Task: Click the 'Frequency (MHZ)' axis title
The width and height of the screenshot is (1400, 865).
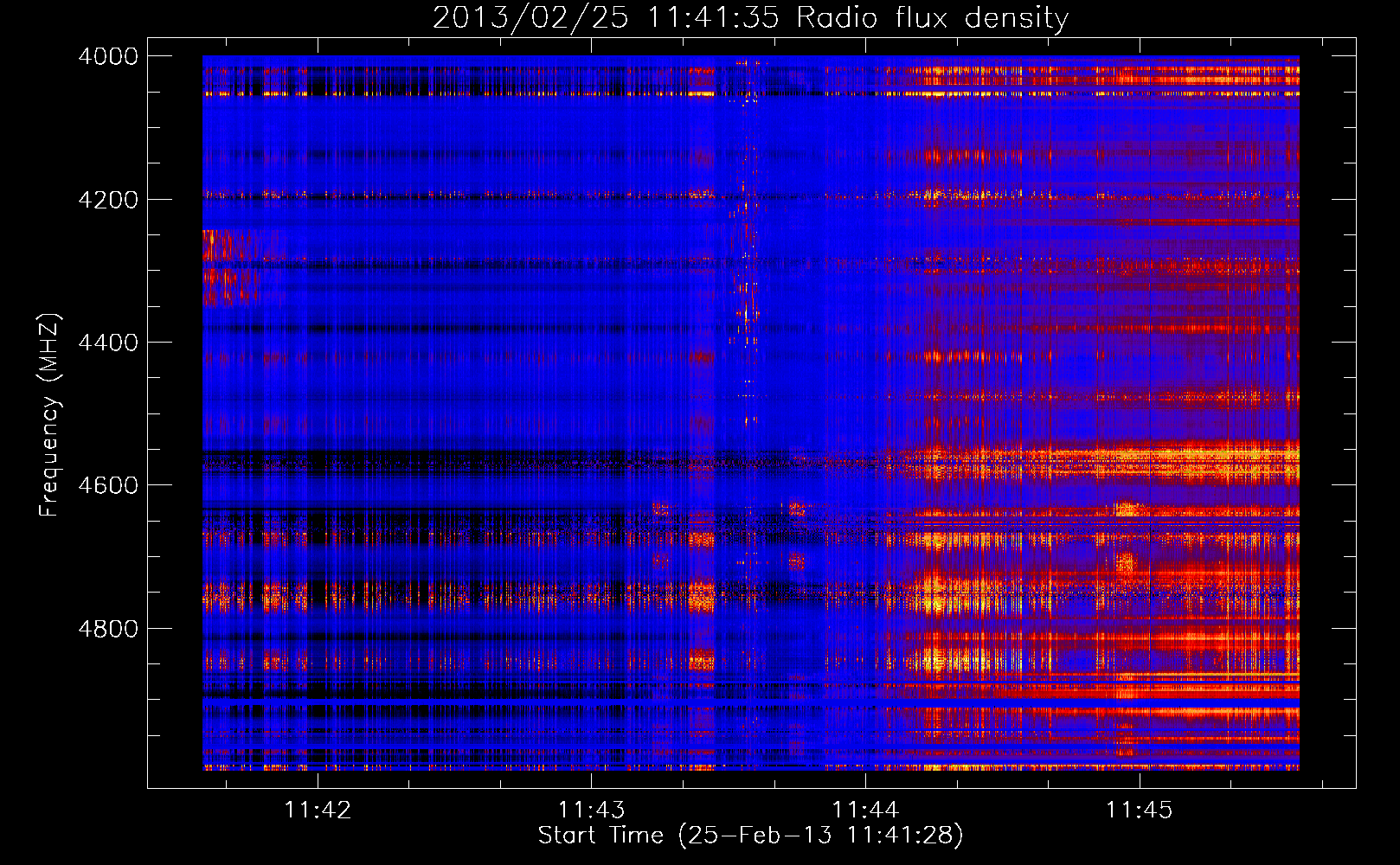Action: click(x=49, y=415)
